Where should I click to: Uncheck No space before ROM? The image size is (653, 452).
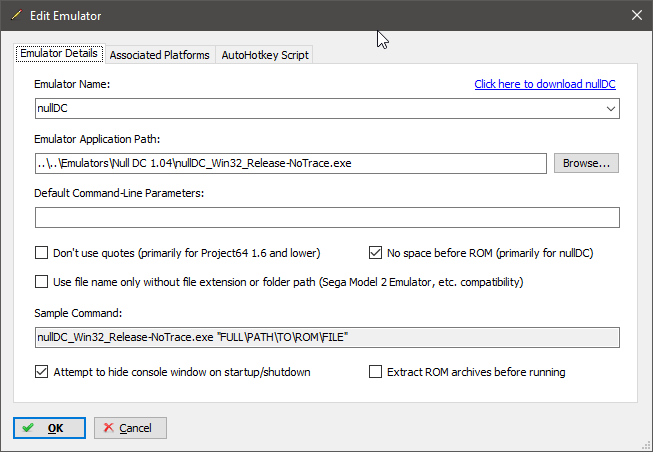pos(375,253)
